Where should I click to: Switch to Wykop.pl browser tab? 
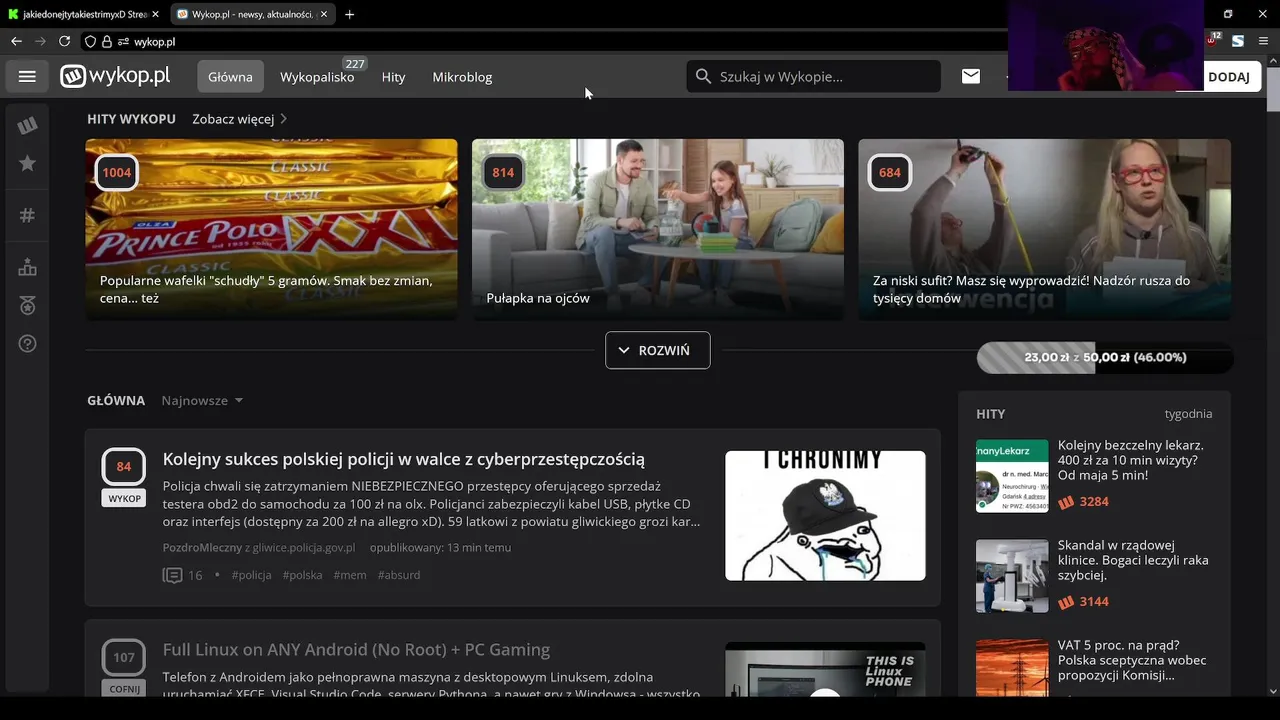click(x=252, y=14)
